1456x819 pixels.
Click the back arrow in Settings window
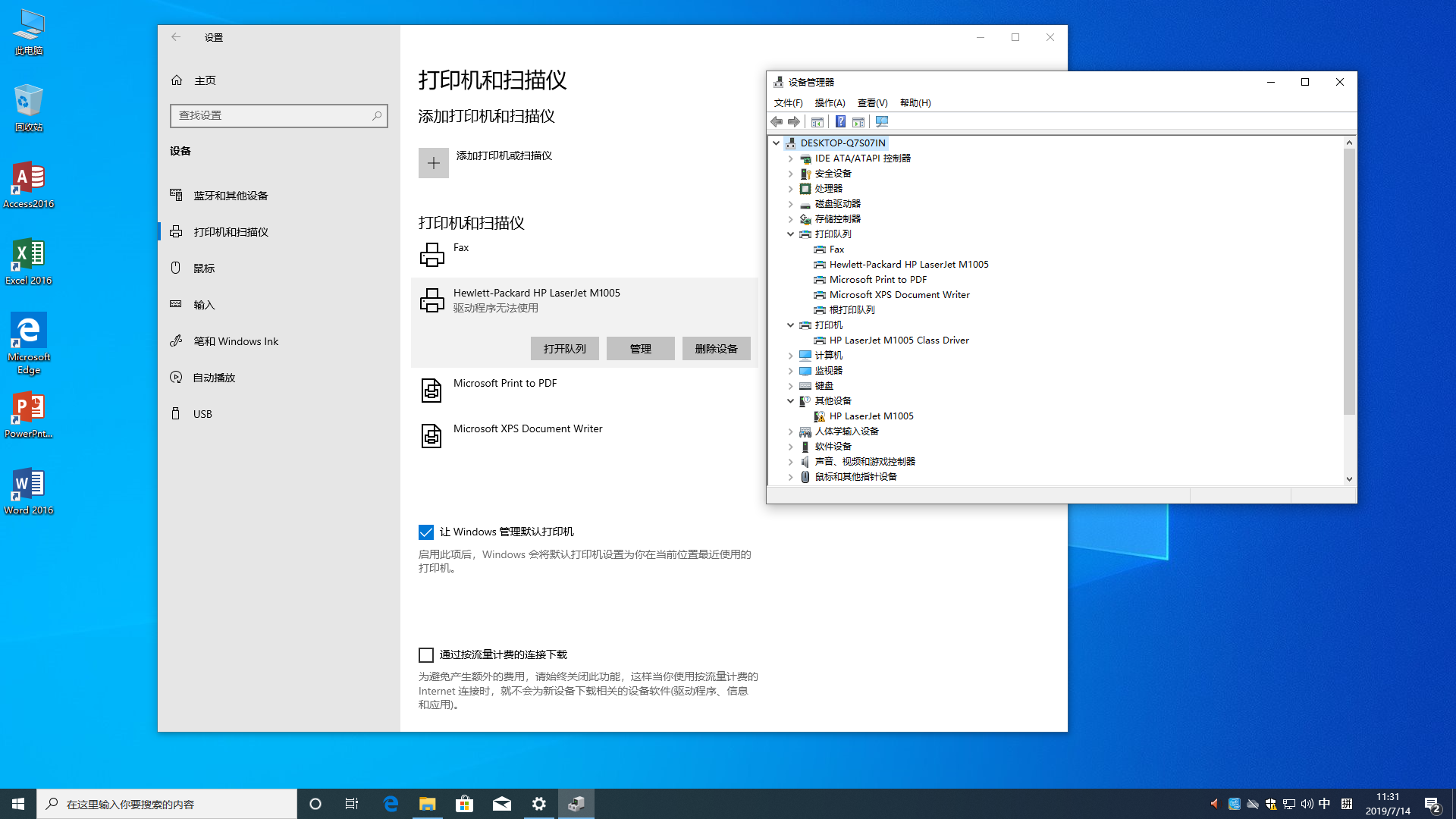pos(176,37)
